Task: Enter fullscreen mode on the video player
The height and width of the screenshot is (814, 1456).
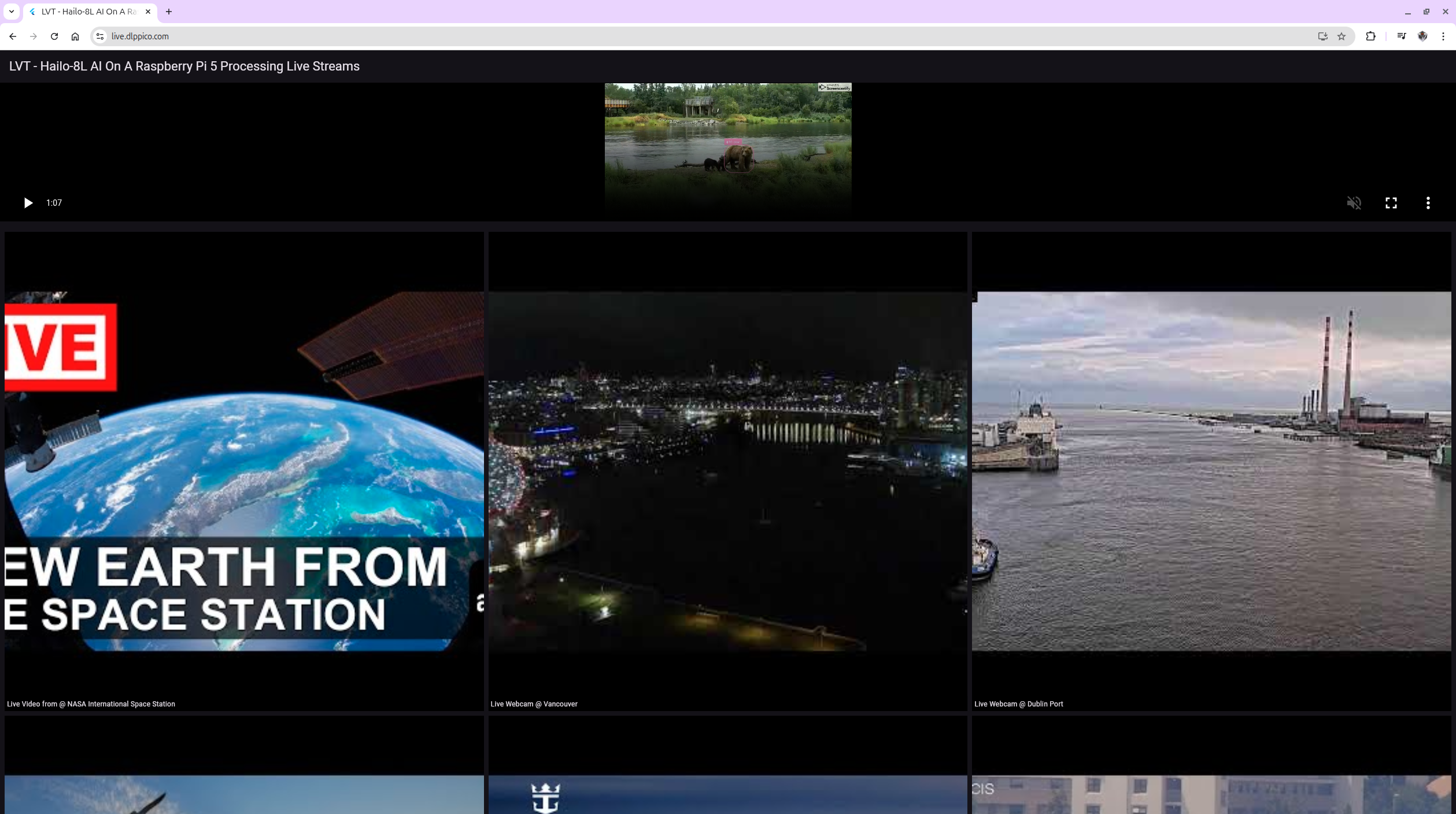Action: [x=1391, y=203]
